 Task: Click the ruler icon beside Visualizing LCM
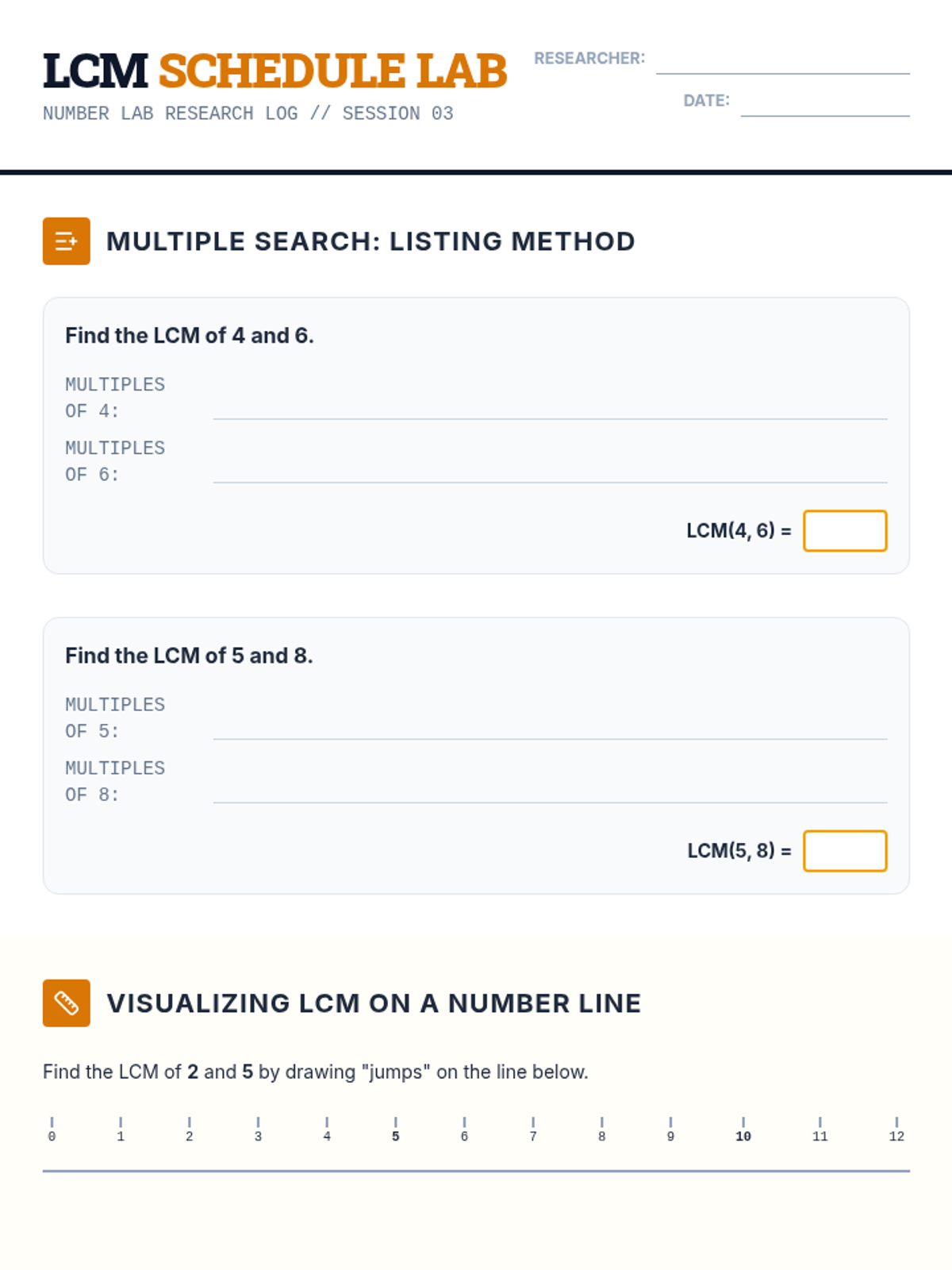point(66,1003)
